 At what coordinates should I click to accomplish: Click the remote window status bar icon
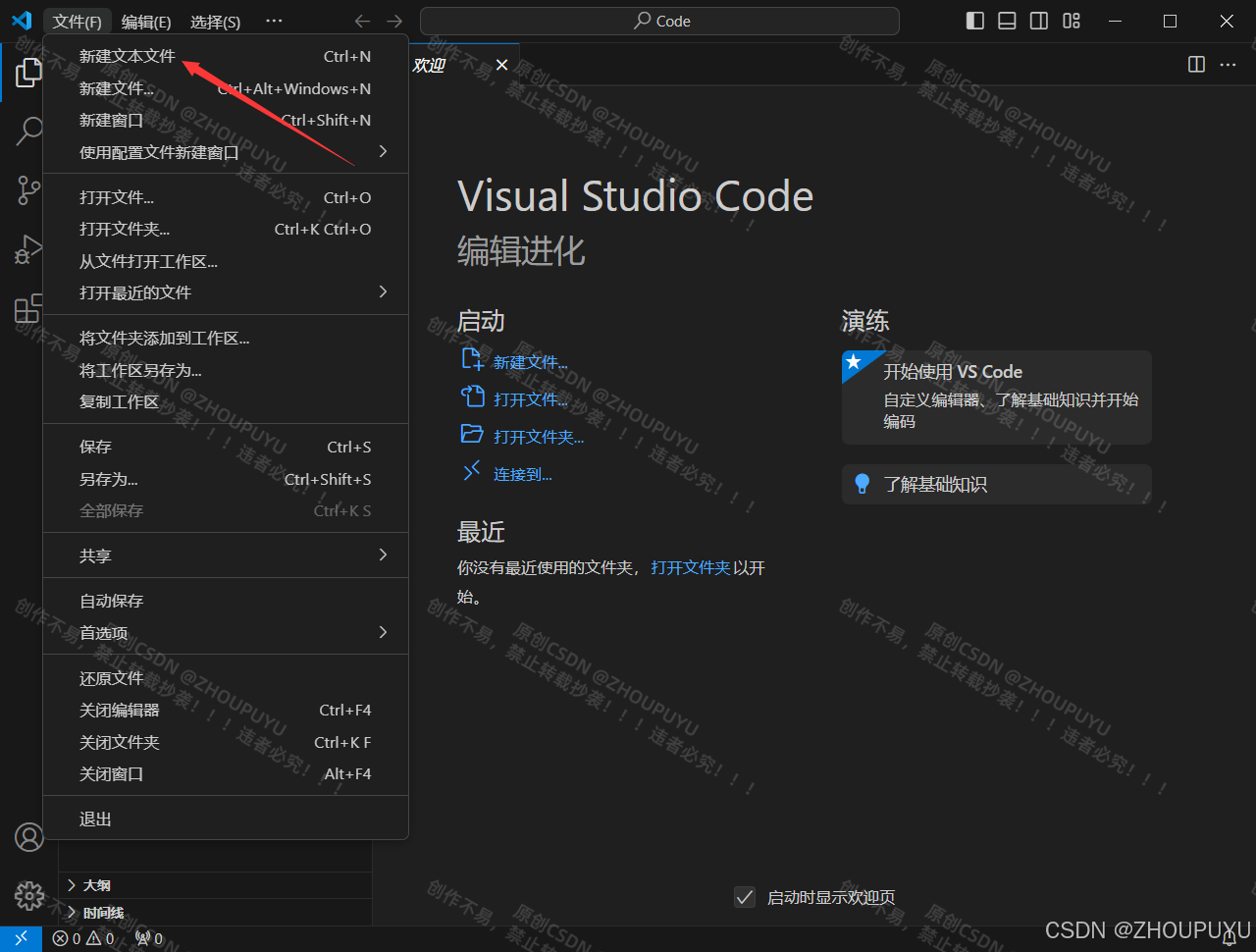point(21,938)
